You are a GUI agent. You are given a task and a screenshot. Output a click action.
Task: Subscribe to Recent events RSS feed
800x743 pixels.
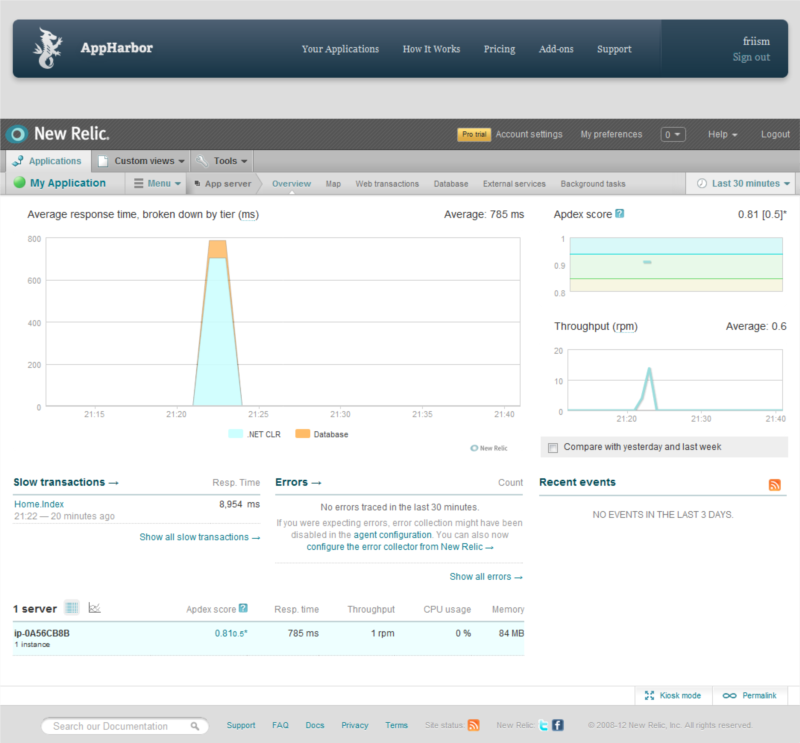pos(774,484)
